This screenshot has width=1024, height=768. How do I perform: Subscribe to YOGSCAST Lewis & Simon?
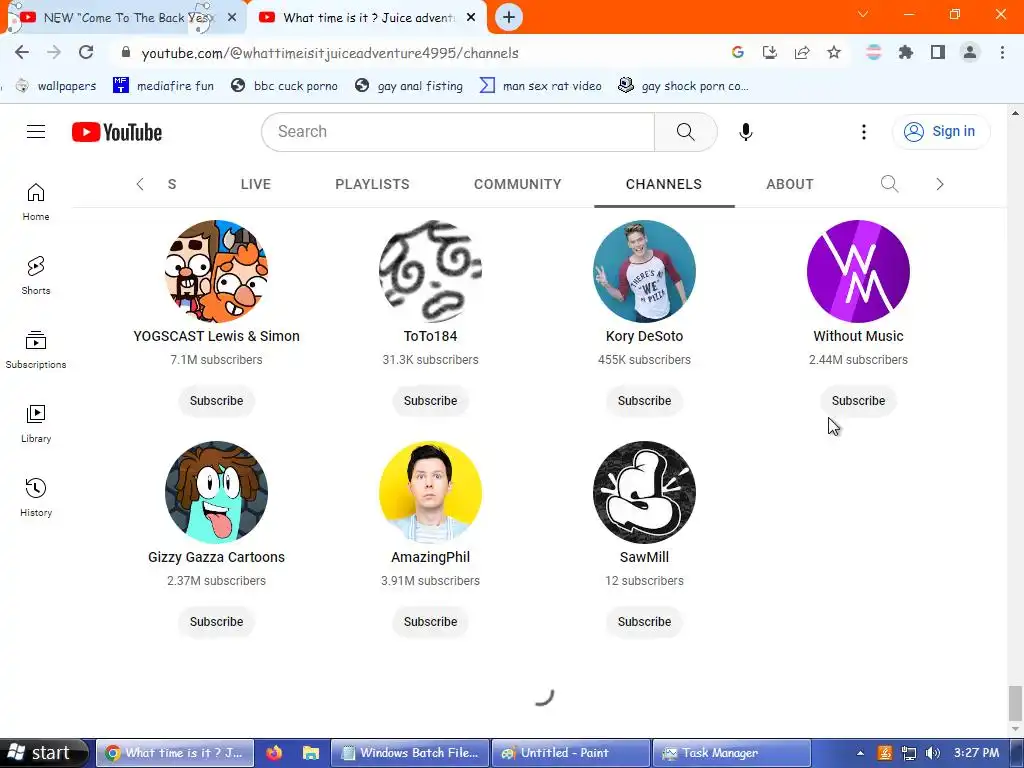(216, 400)
